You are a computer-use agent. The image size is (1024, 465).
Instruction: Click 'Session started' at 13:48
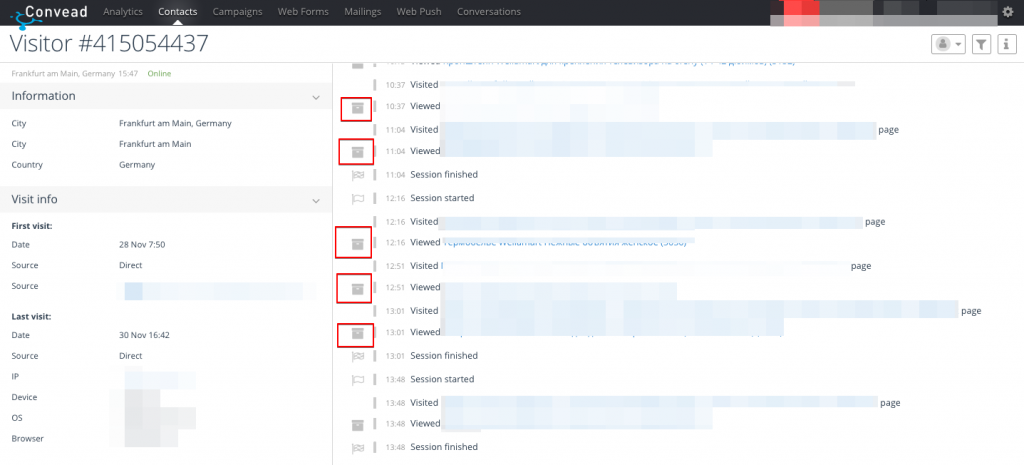[x=442, y=379]
